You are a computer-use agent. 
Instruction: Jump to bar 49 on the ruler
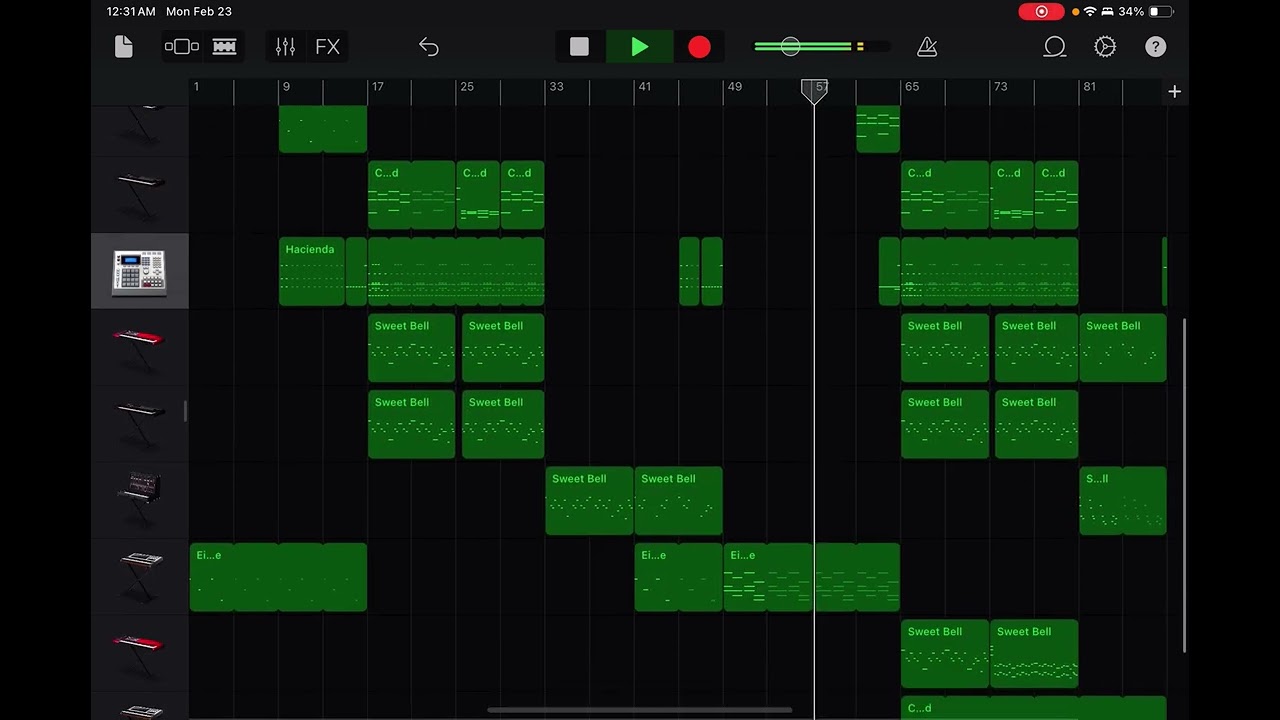coord(735,87)
